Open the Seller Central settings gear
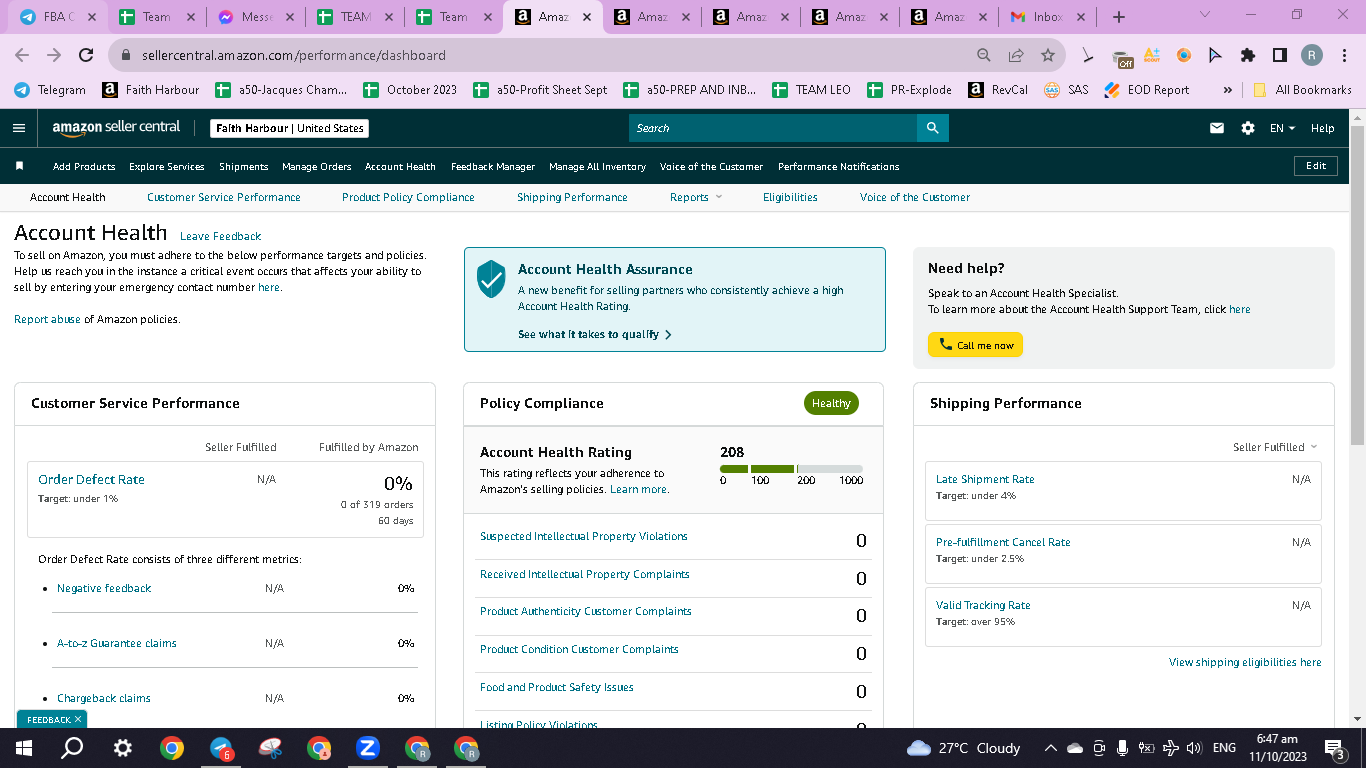This screenshot has width=1366, height=768. 1248,128
